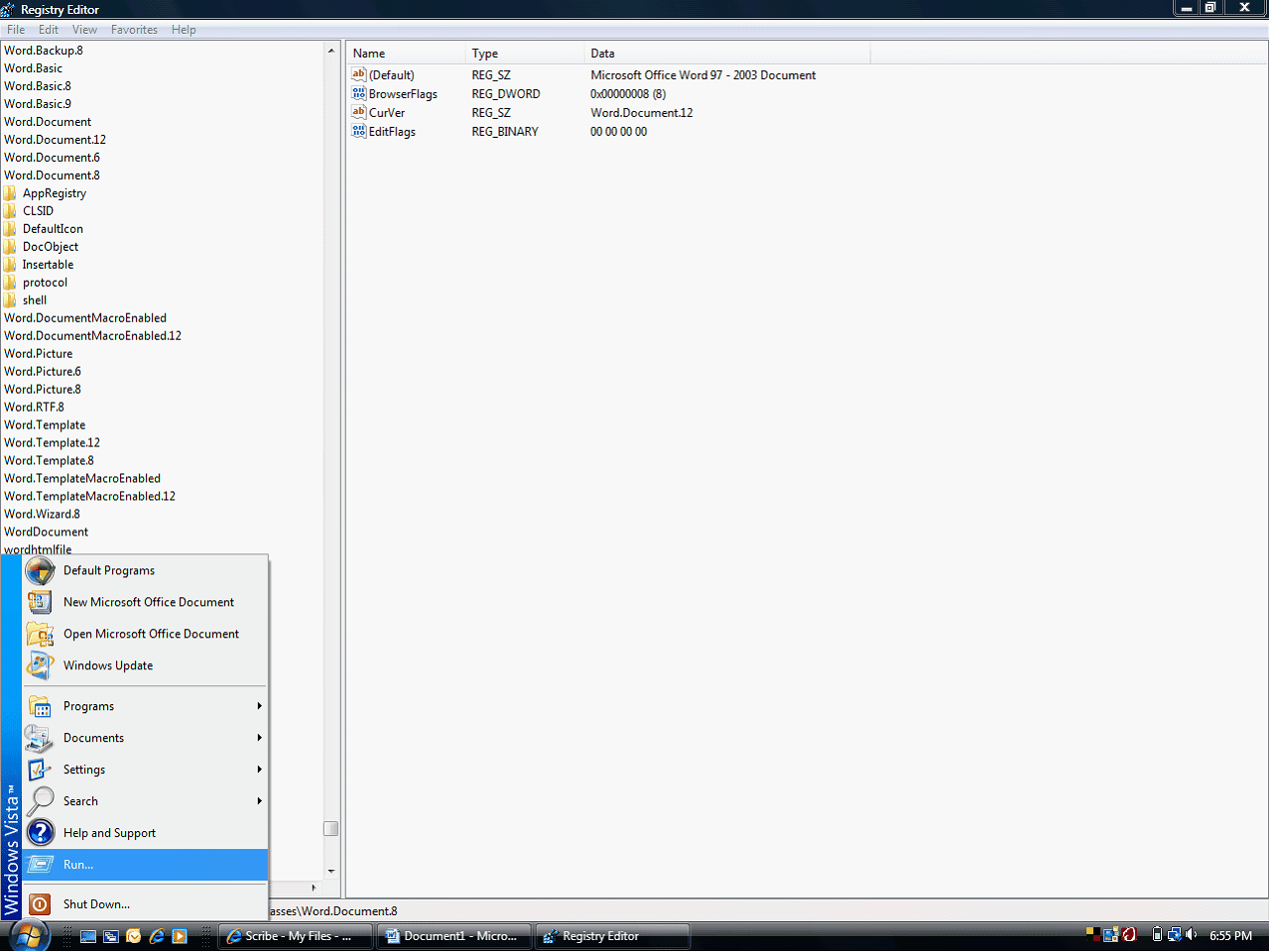Click the Search magnifying glass icon

point(40,801)
